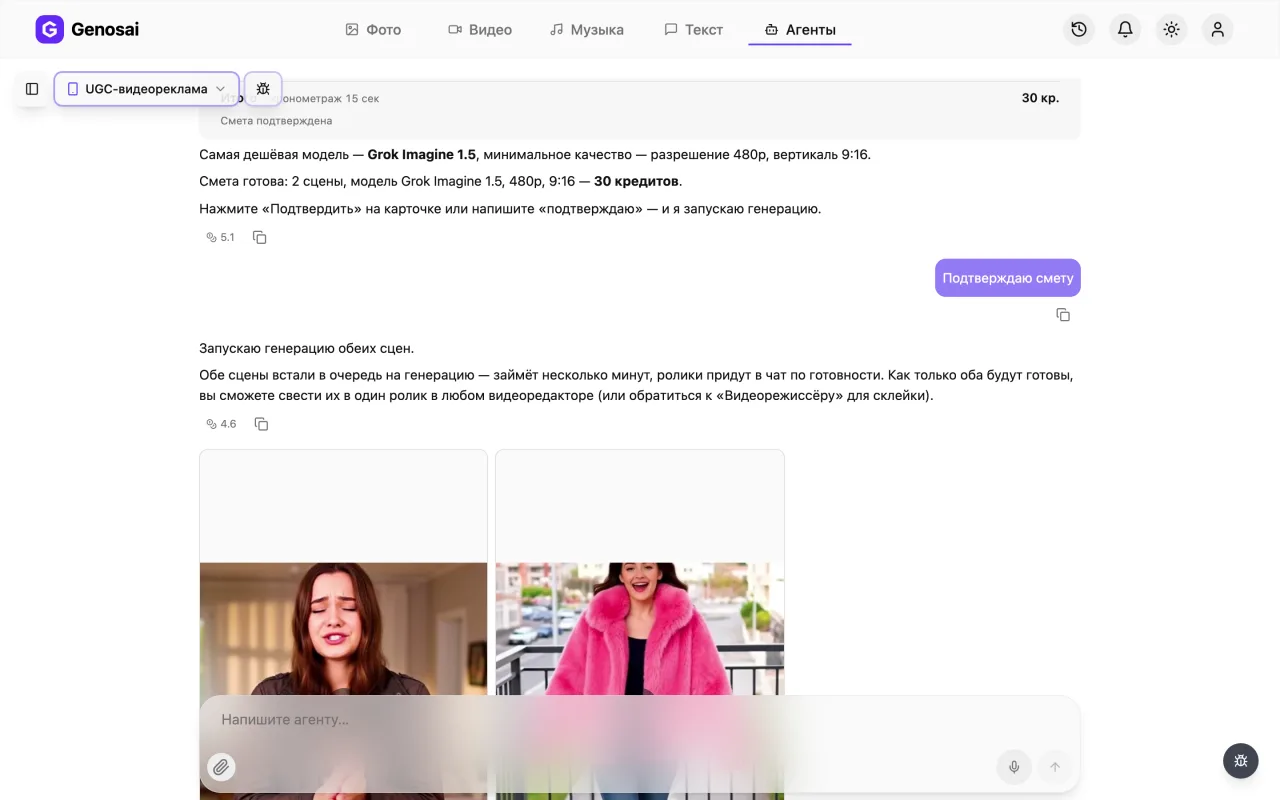This screenshot has height=800, width=1280.
Task: Start voice input with microphone icon
Action: [1014, 767]
